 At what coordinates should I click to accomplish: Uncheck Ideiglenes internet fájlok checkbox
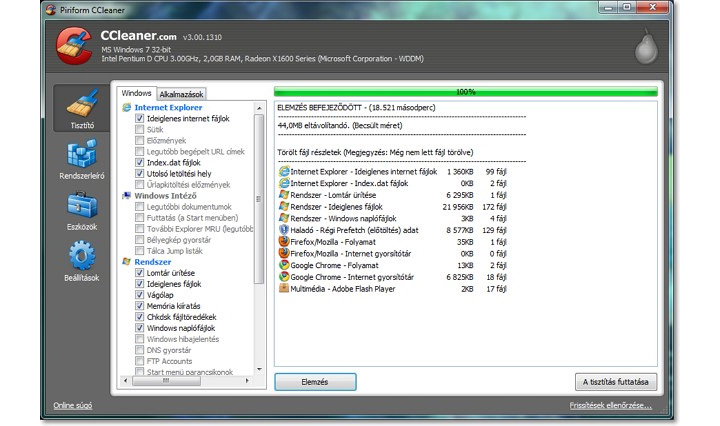(x=140, y=119)
